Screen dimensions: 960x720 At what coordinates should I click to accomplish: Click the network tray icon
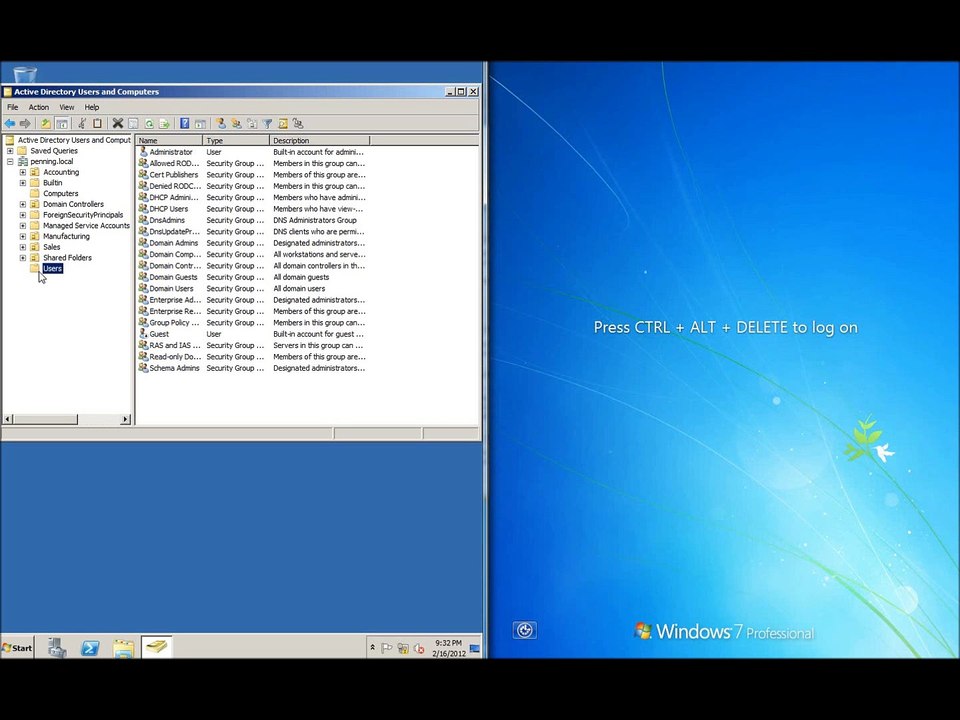pos(403,648)
